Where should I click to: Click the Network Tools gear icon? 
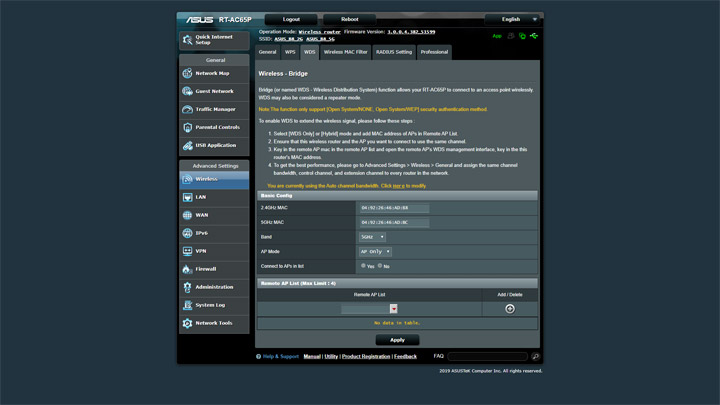(187, 323)
